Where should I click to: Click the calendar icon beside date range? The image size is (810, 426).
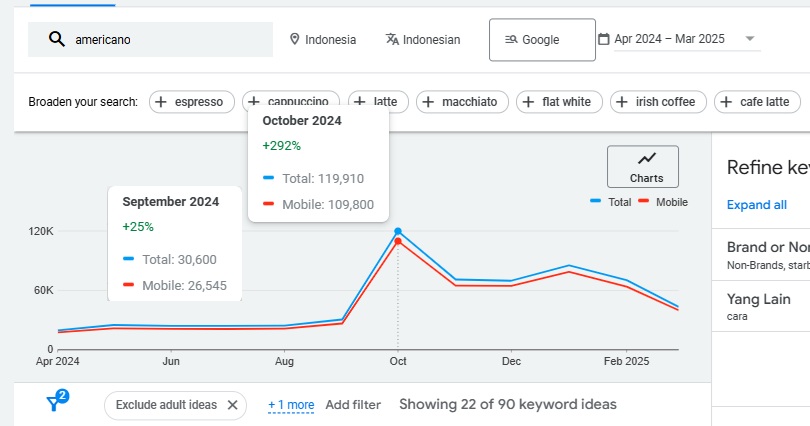coord(603,40)
